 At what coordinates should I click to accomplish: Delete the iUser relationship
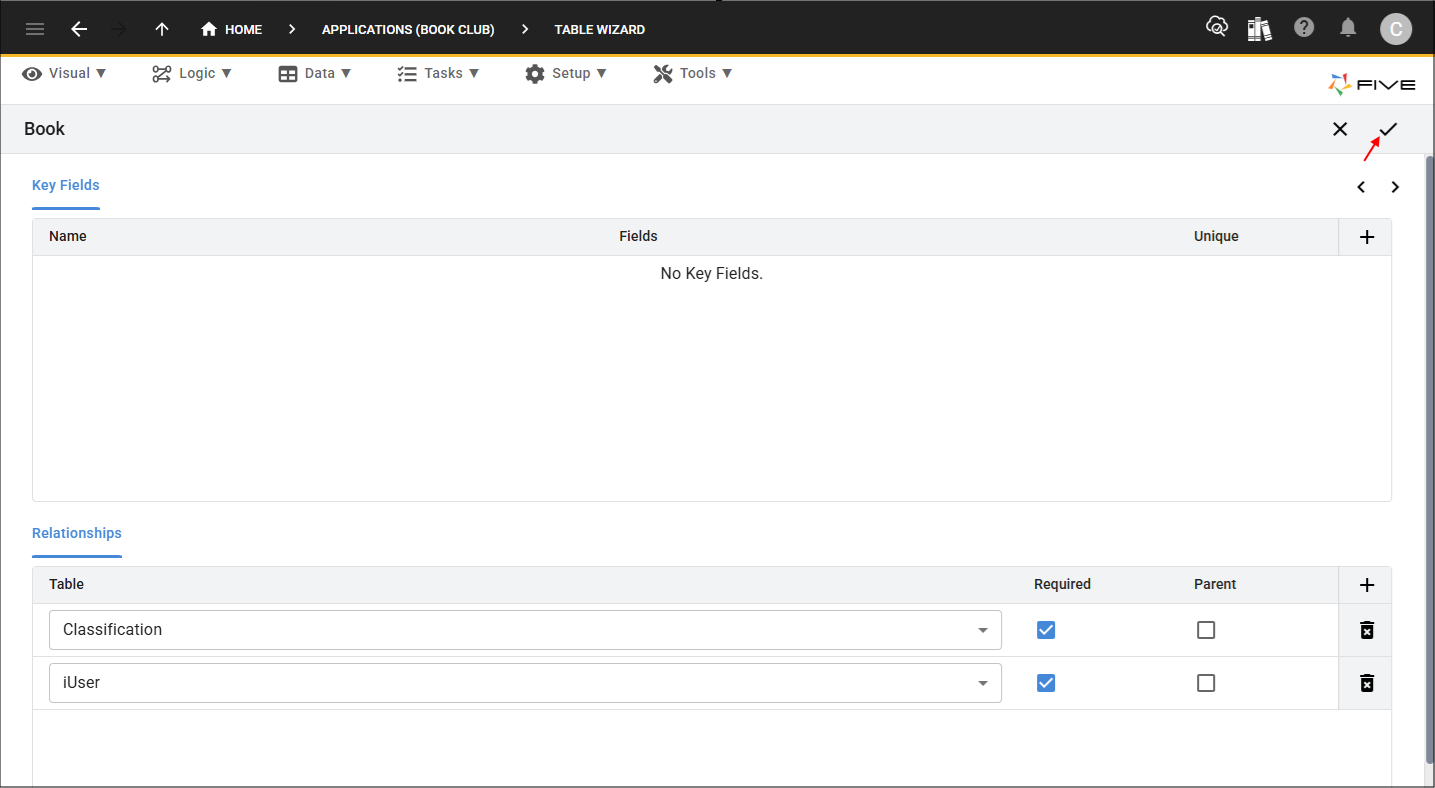(x=1367, y=683)
